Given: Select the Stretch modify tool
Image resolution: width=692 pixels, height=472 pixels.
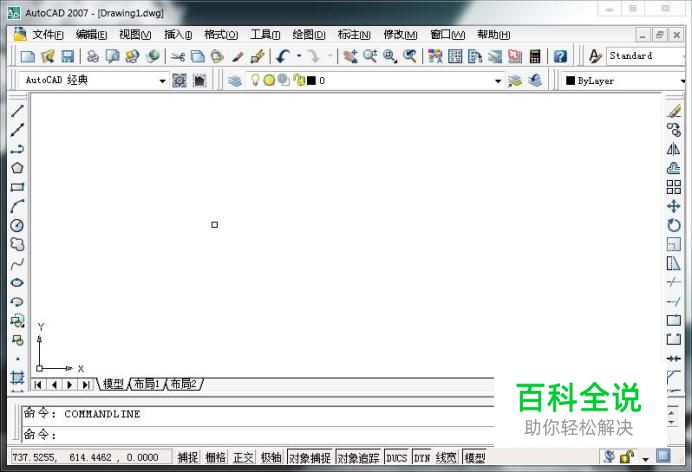Looking at the screenshot, I should click(x=673, y=263).
